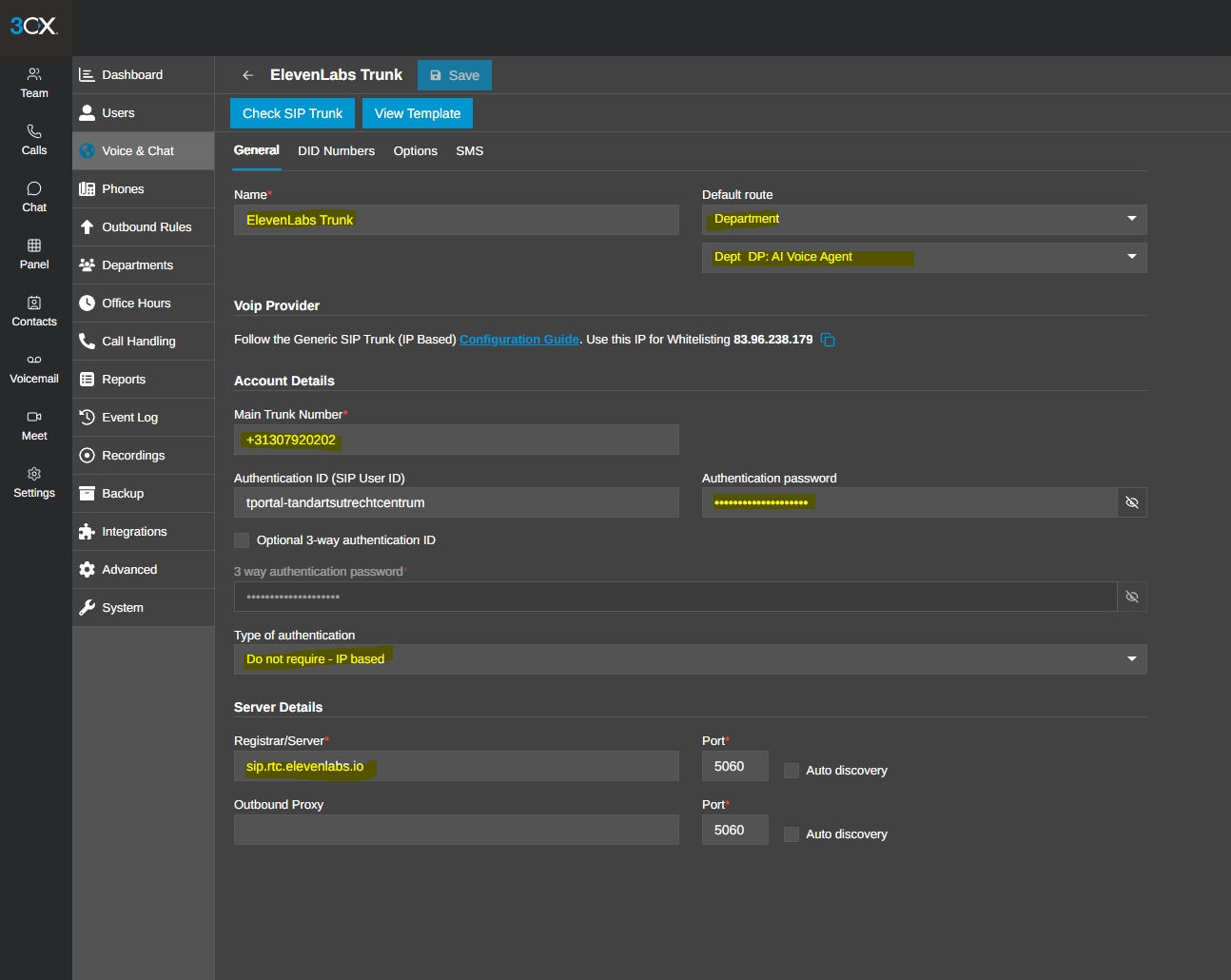Switch to the DID Numbers tab
Screen dimensions: 1231x980
point(336,150)
